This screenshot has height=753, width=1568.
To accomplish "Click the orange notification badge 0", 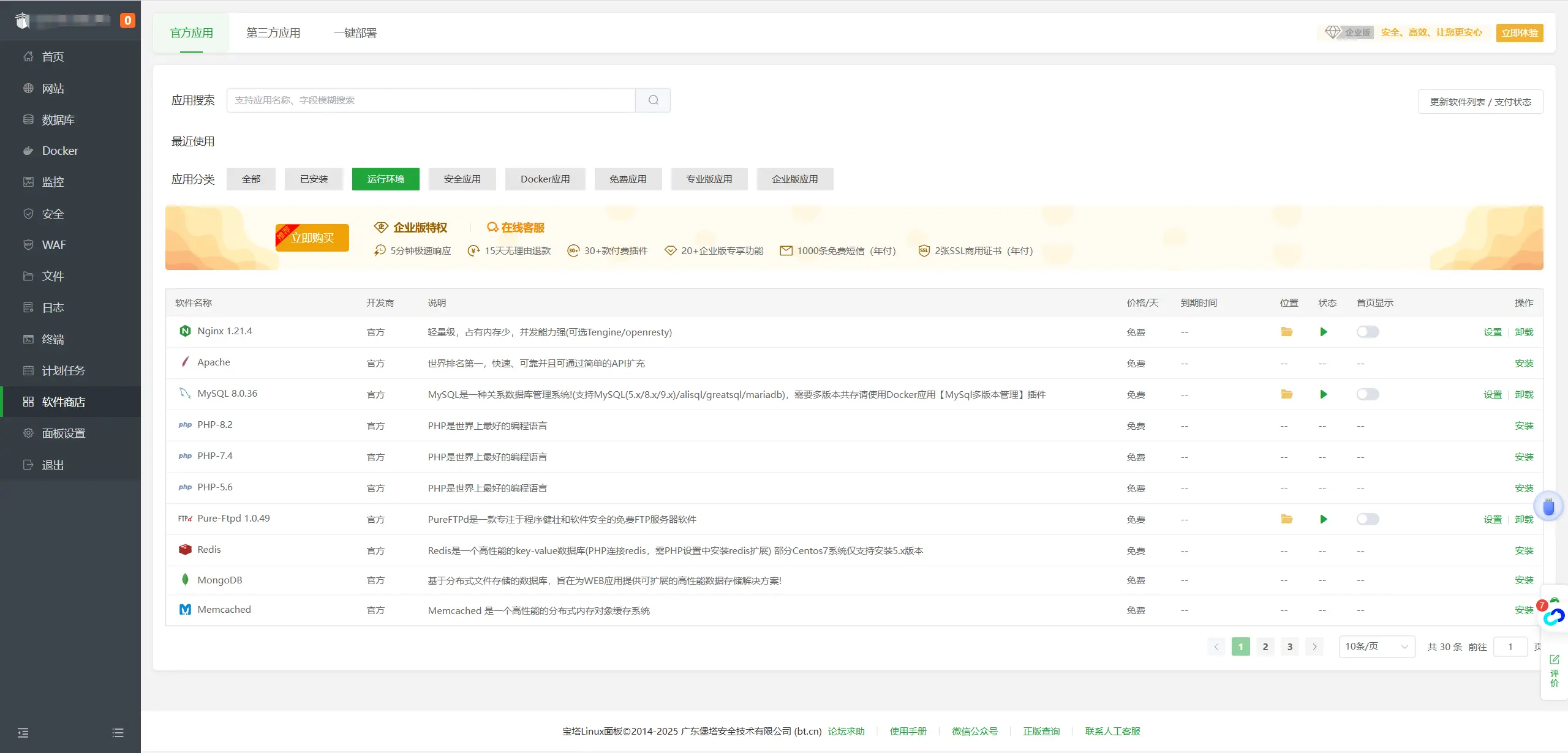I will 127,20.
